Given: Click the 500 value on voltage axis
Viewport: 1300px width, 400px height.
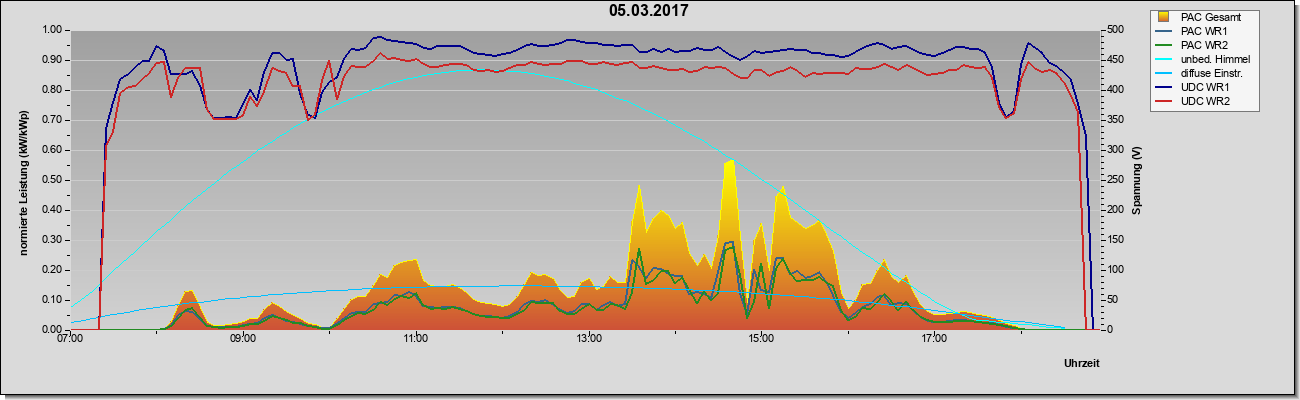Looking at the screenshot, I should 1110,30.
